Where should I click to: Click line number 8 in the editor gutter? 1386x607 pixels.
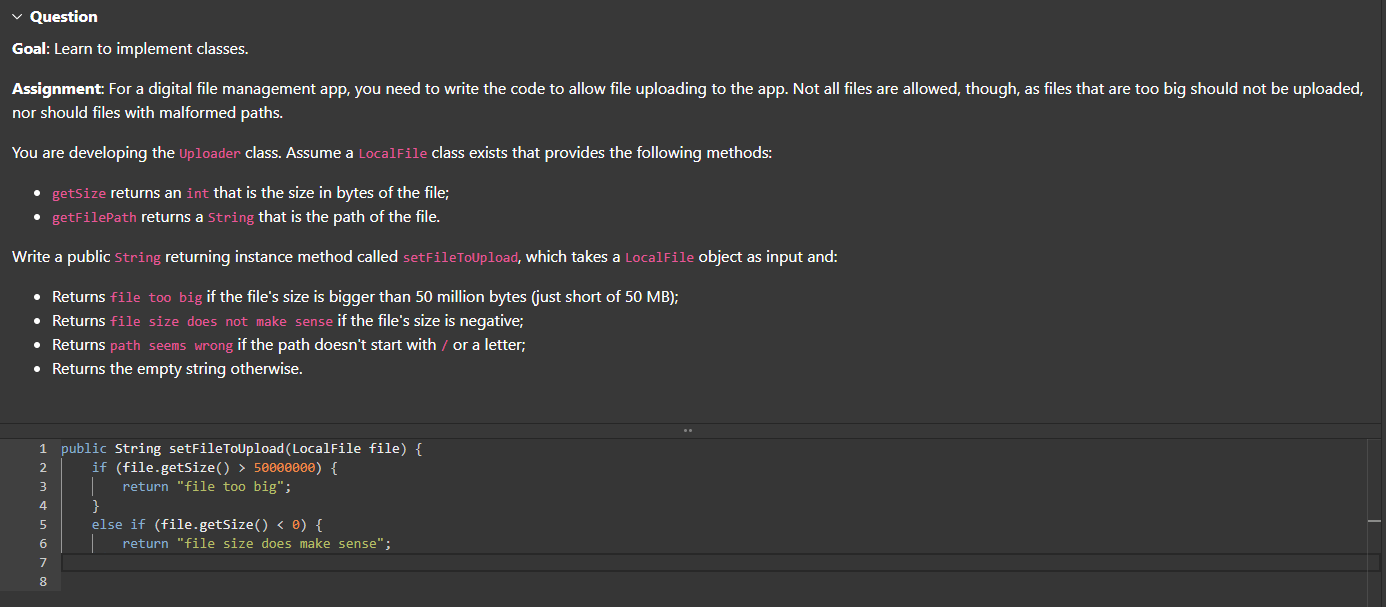point(43,582)
